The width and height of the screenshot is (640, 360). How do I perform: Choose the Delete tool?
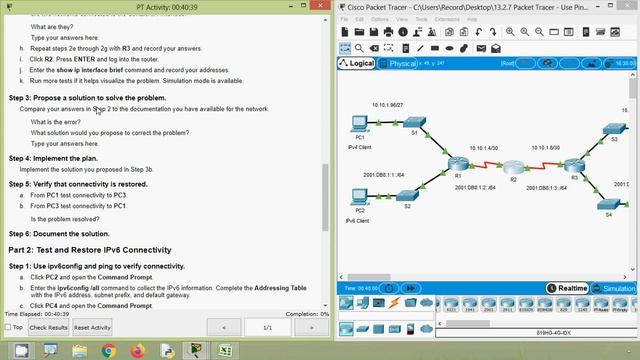[x=374, y=49]
